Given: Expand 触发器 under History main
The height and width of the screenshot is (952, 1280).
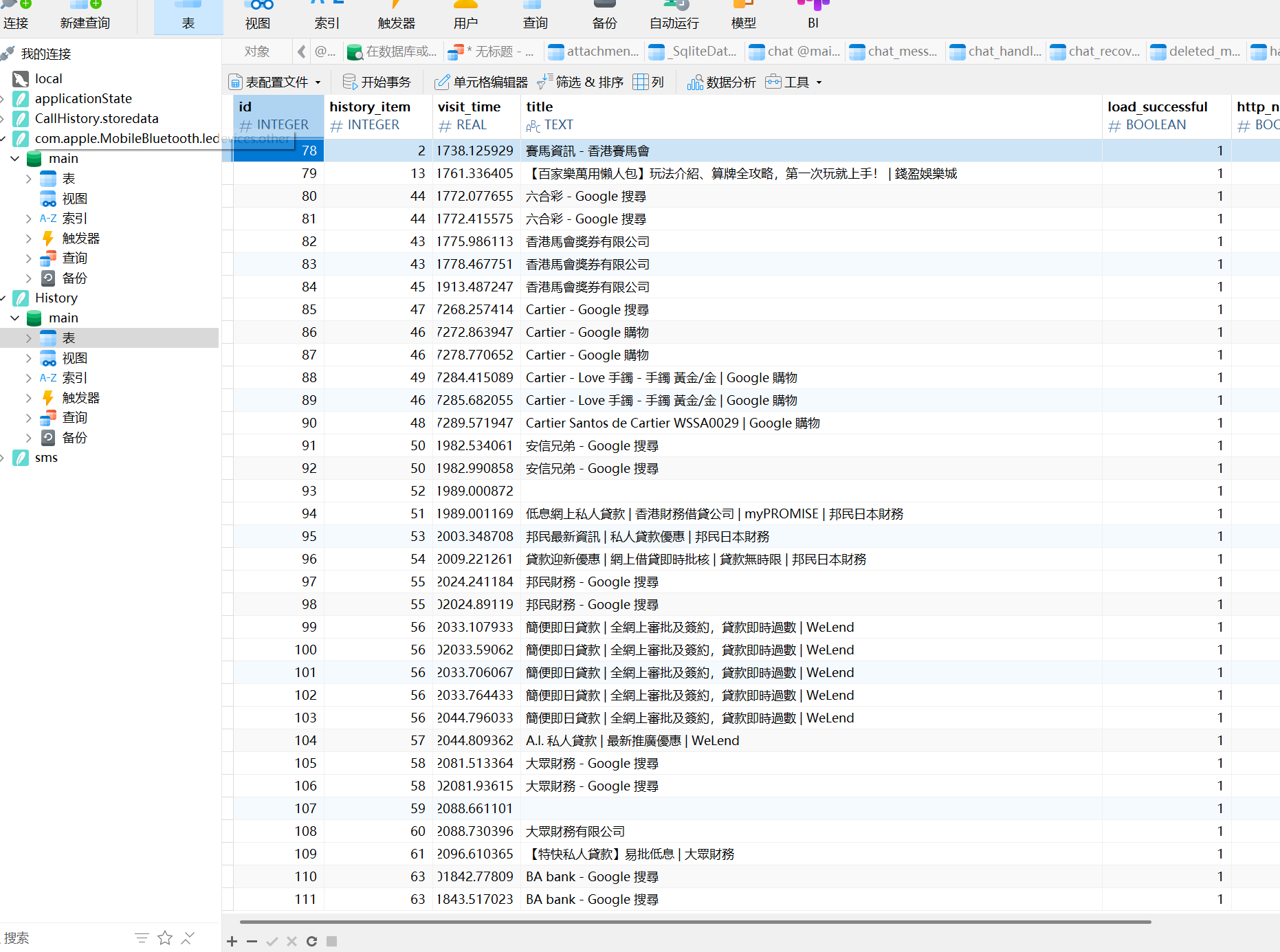Looking at the screenshot, I should pyautogui.click(x=28, y=398).
